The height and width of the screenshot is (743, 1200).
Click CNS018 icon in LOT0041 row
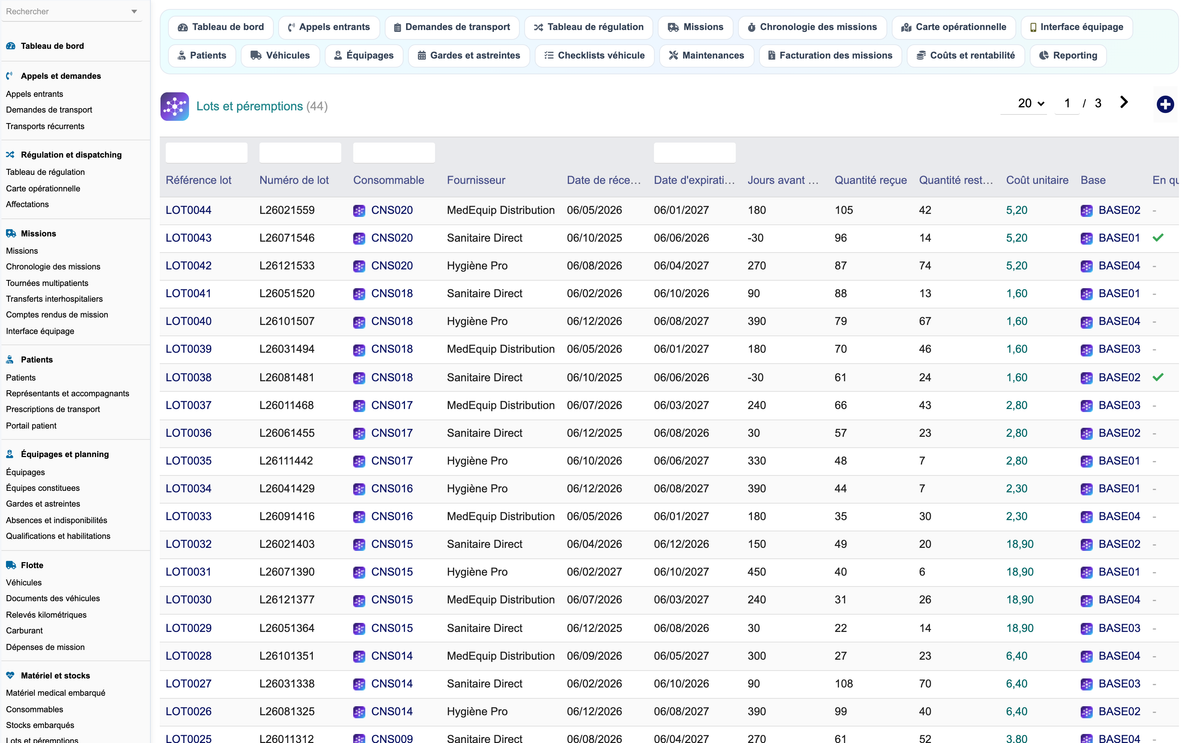coord(359,294)
